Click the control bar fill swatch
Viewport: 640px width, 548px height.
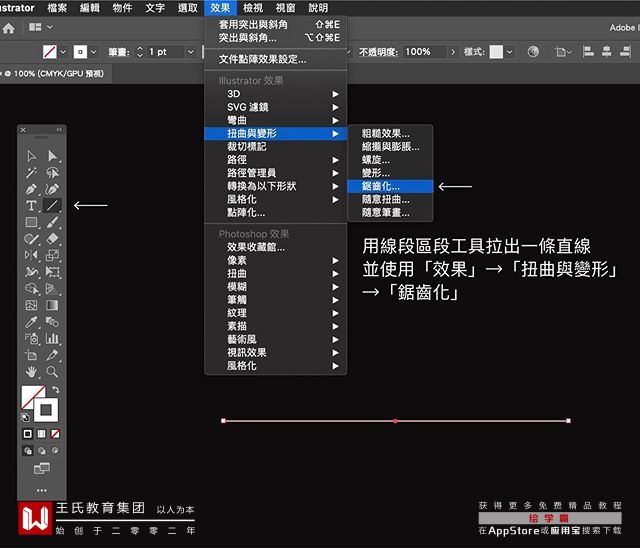click(49, 52)
